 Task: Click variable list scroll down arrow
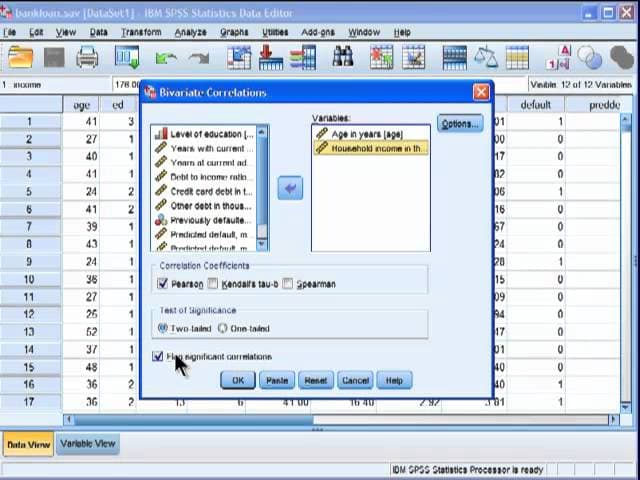point(262,244)
